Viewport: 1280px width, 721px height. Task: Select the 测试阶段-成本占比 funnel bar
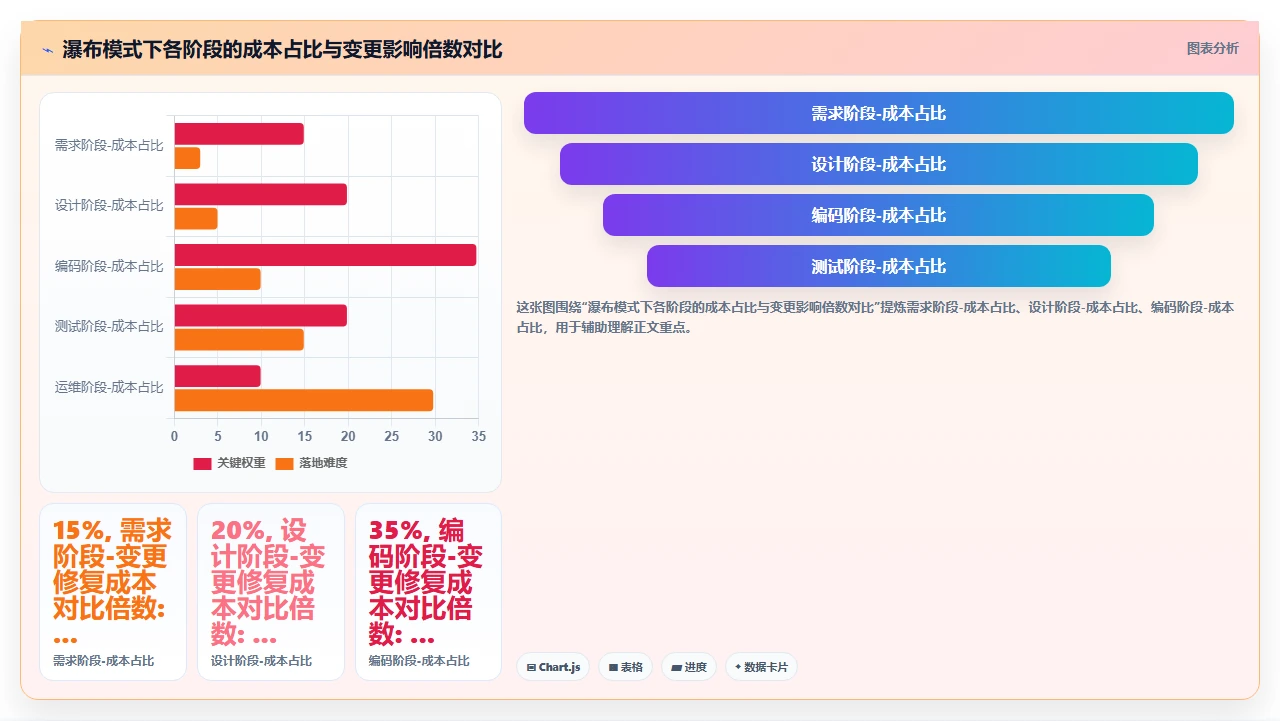coord(878,266)
